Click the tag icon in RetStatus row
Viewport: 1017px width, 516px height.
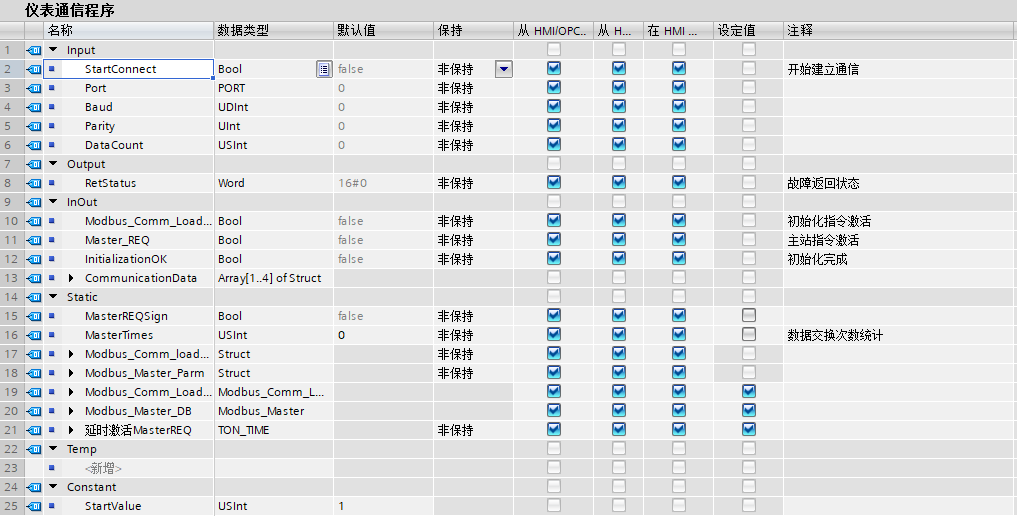coord(34,183)
